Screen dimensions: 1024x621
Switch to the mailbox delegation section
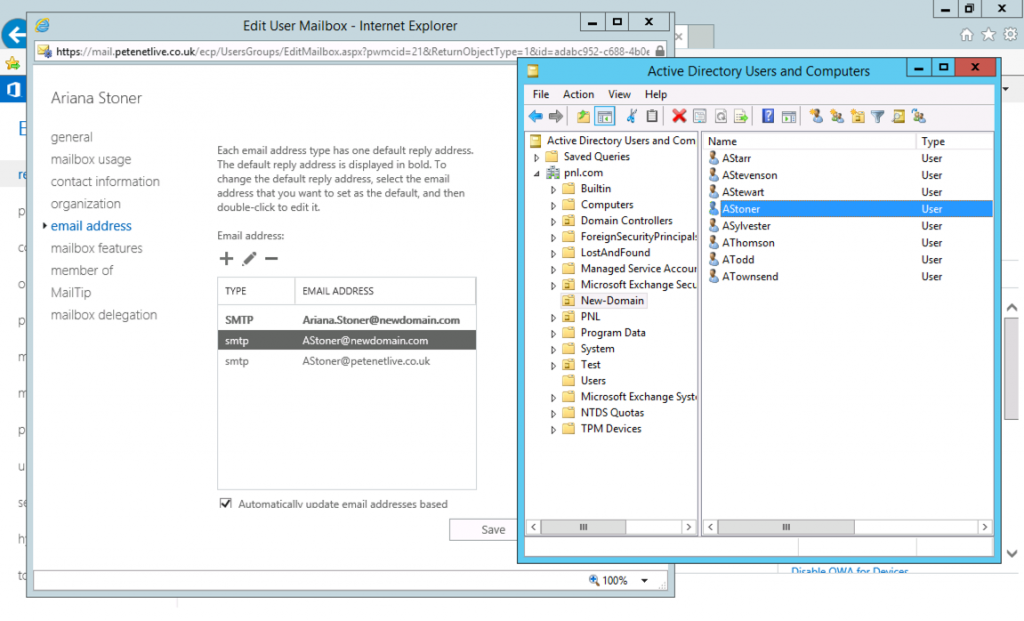(101, 314)
